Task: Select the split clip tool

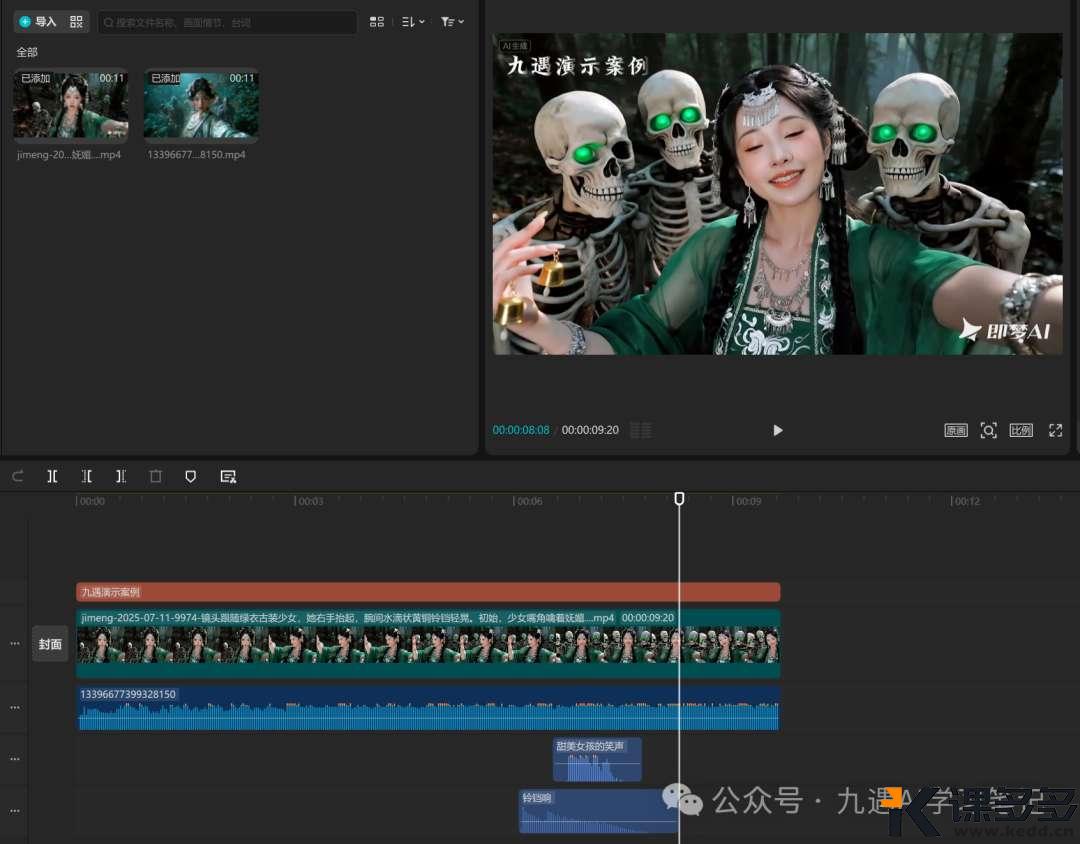Action: pyautogui.click(x=52, y=476)
